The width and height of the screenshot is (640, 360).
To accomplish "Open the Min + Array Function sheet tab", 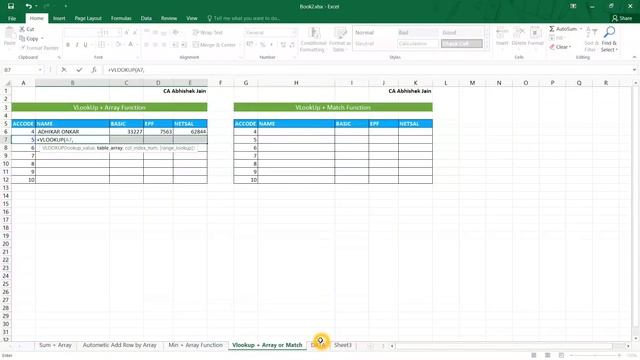I will tap(196, 345).
